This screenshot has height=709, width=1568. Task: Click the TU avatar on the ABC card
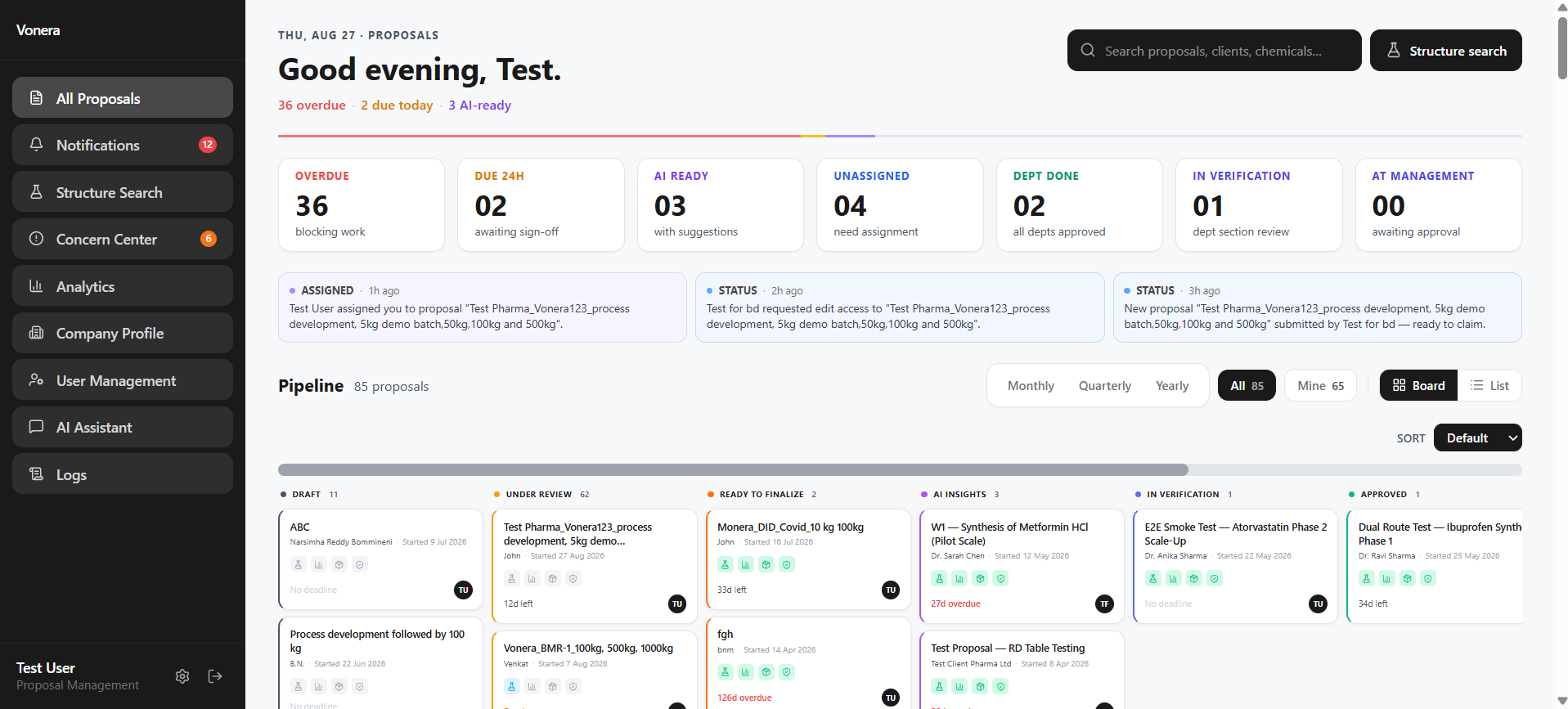pos(464,590)
